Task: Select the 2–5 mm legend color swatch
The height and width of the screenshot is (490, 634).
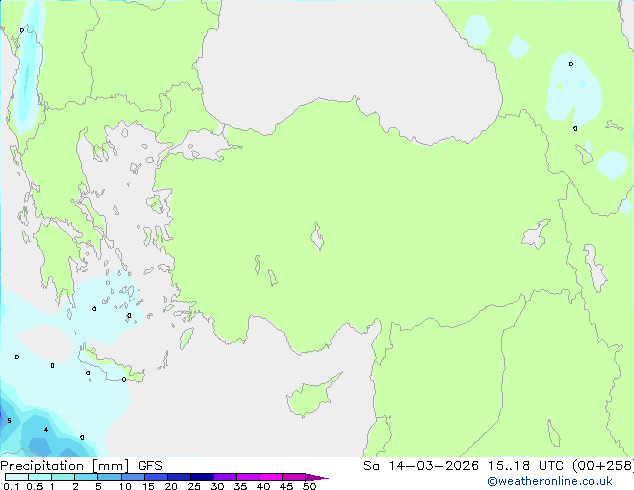Action: point(86,477)
